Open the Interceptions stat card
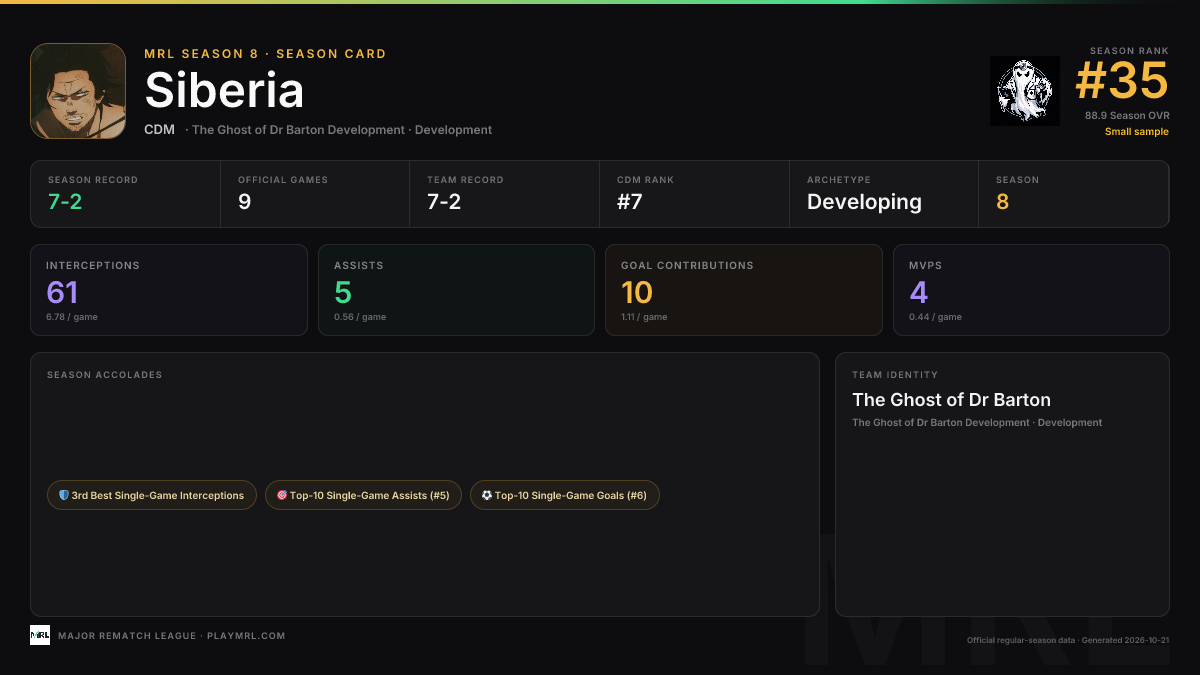 [x=169, y=290]
